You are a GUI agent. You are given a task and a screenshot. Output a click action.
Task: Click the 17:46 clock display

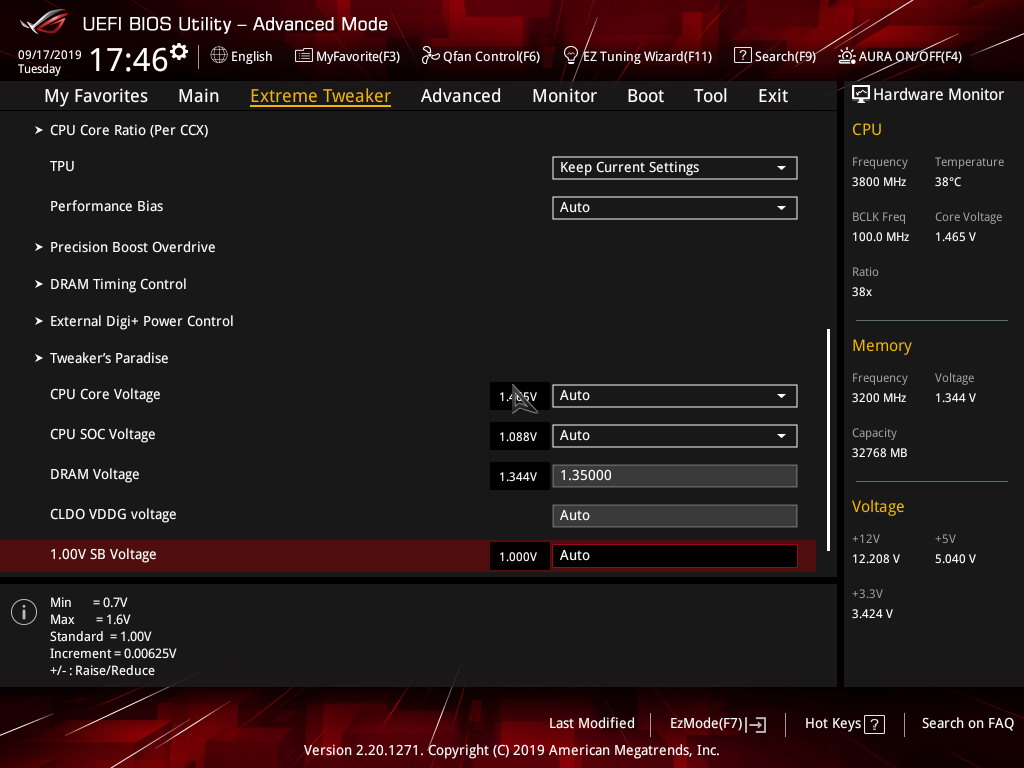point(129,59)
